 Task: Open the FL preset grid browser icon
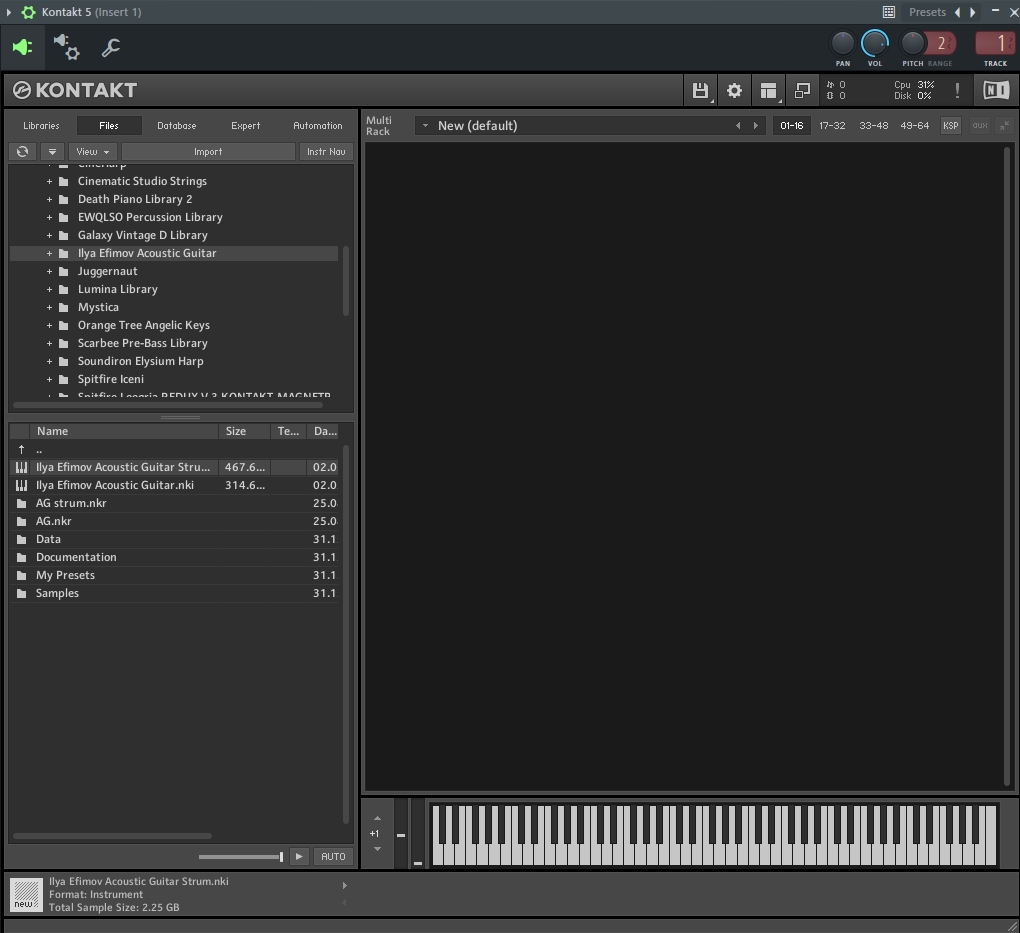[889, 12]
